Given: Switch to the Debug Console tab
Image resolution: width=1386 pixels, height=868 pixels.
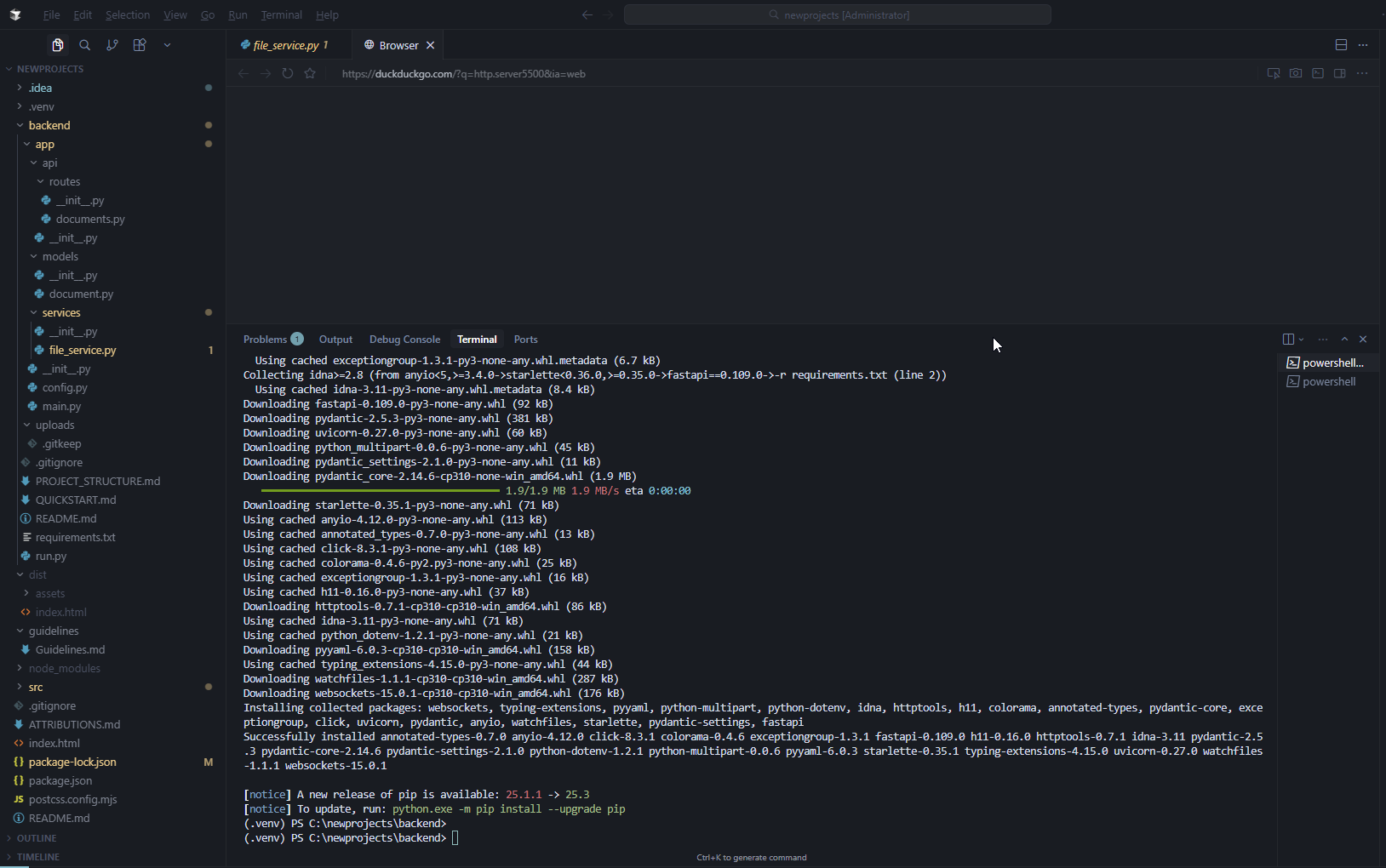Looking at the screenshot, I should point(404,340).
